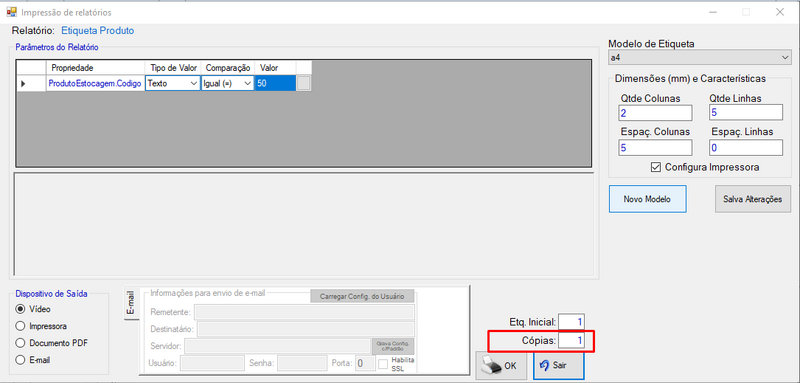Click the Tipo de Valor column header

pos(173,68)
